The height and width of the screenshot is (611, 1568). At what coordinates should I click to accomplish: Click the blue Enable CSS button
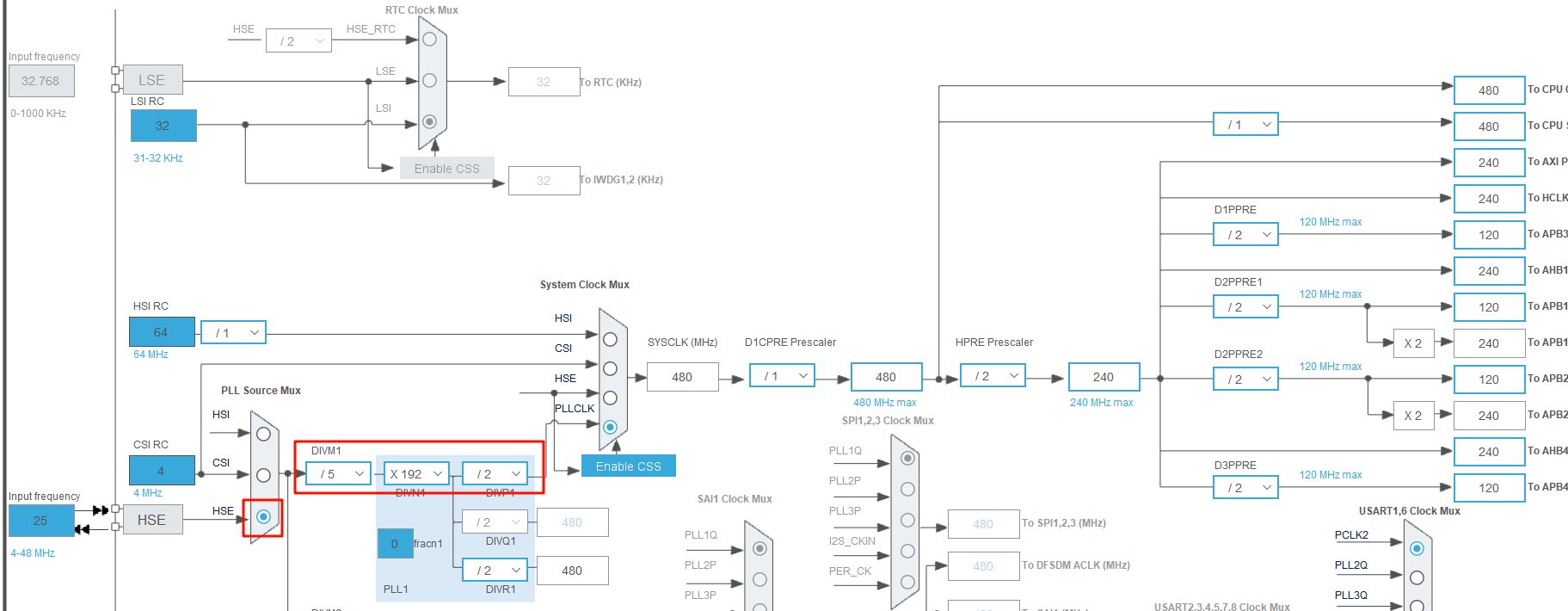(x=628, y=466)
